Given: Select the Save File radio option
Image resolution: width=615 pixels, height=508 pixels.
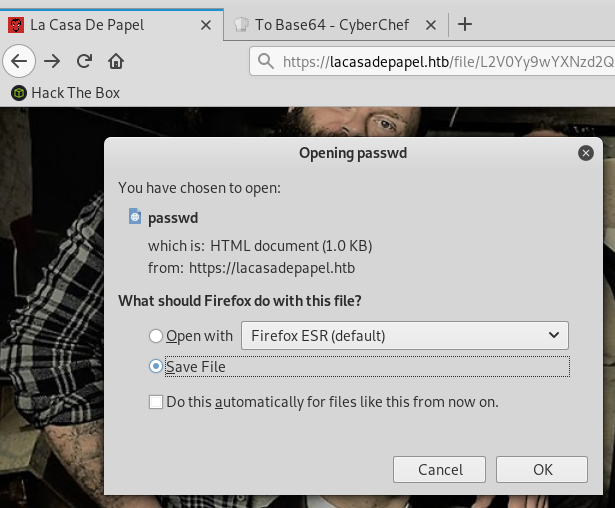Looking at the screenshot, I should (155, 367).
